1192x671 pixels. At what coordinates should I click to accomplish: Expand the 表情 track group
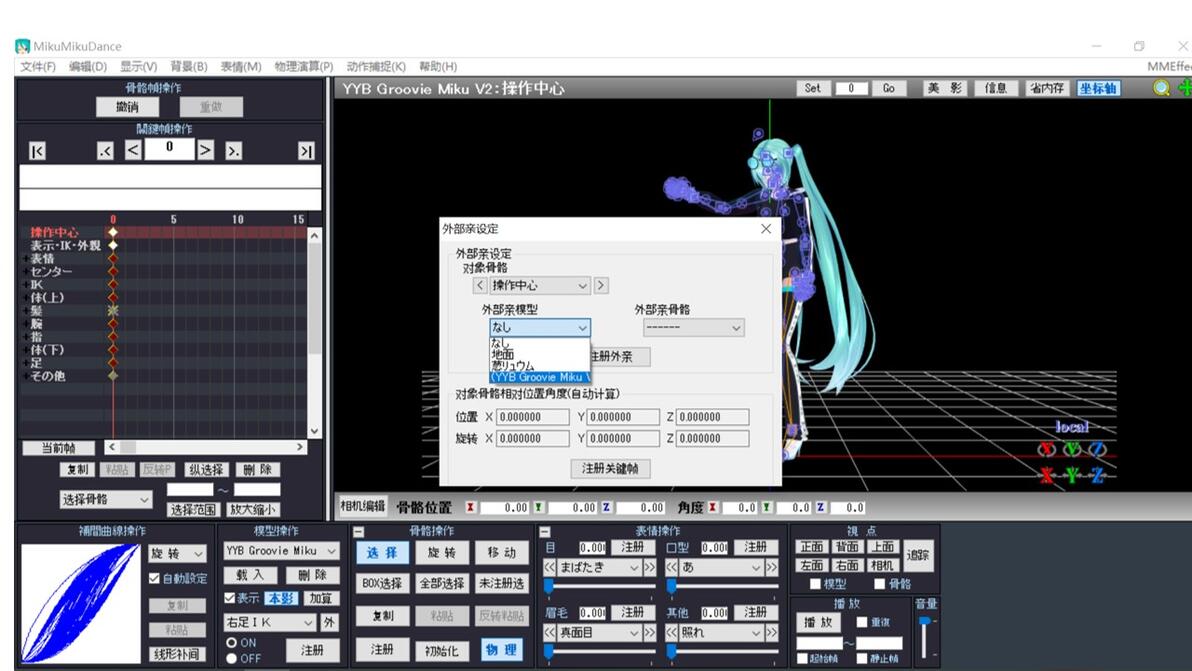(26, 258)
